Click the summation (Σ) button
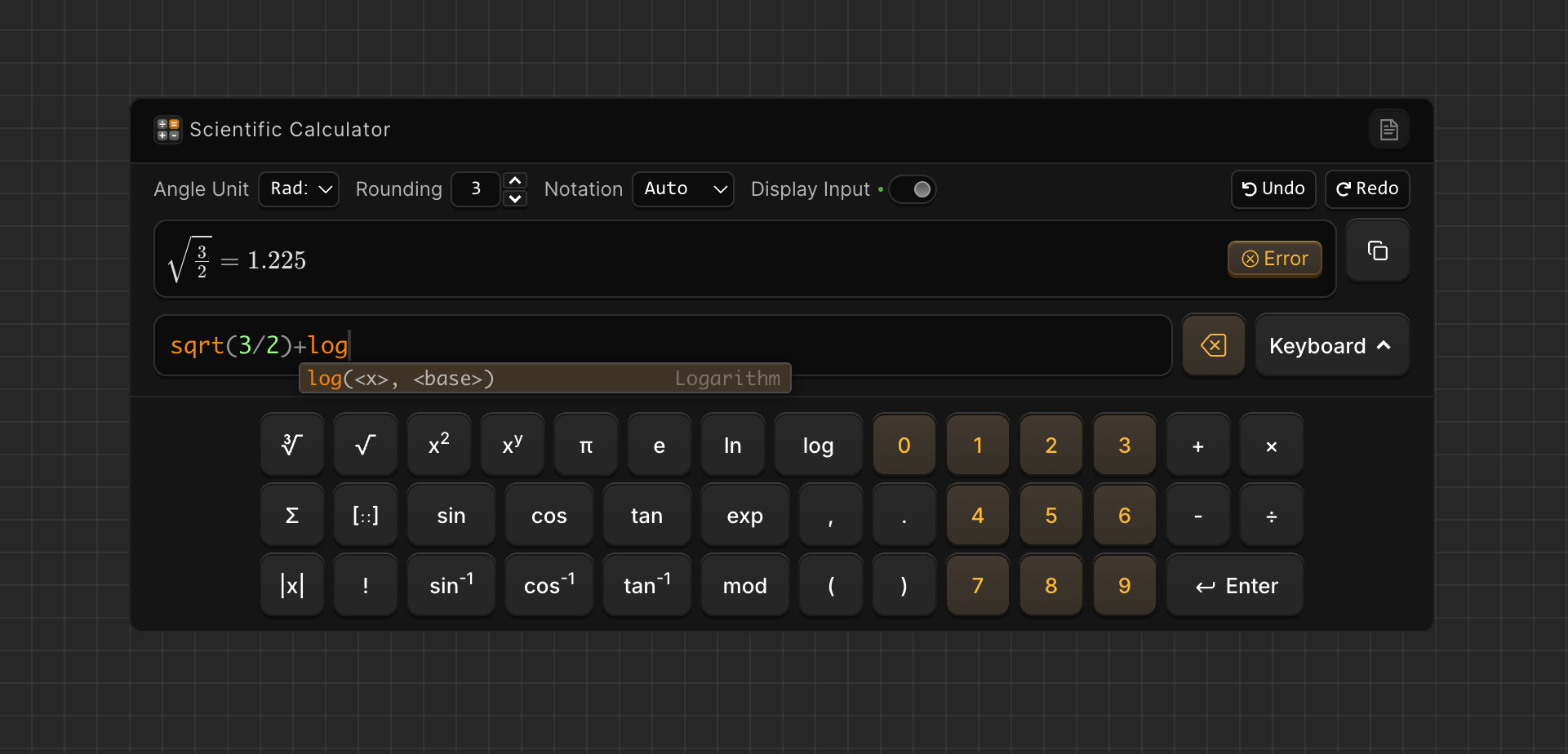 [x=291, y=515]
